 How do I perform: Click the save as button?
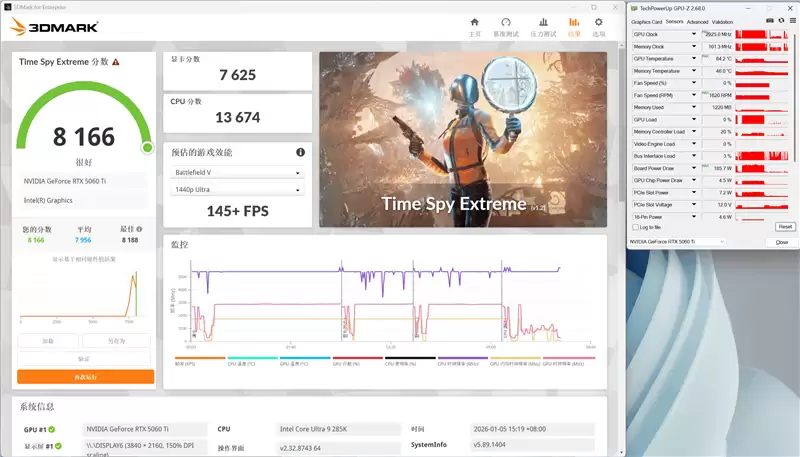tap(116, 341)
